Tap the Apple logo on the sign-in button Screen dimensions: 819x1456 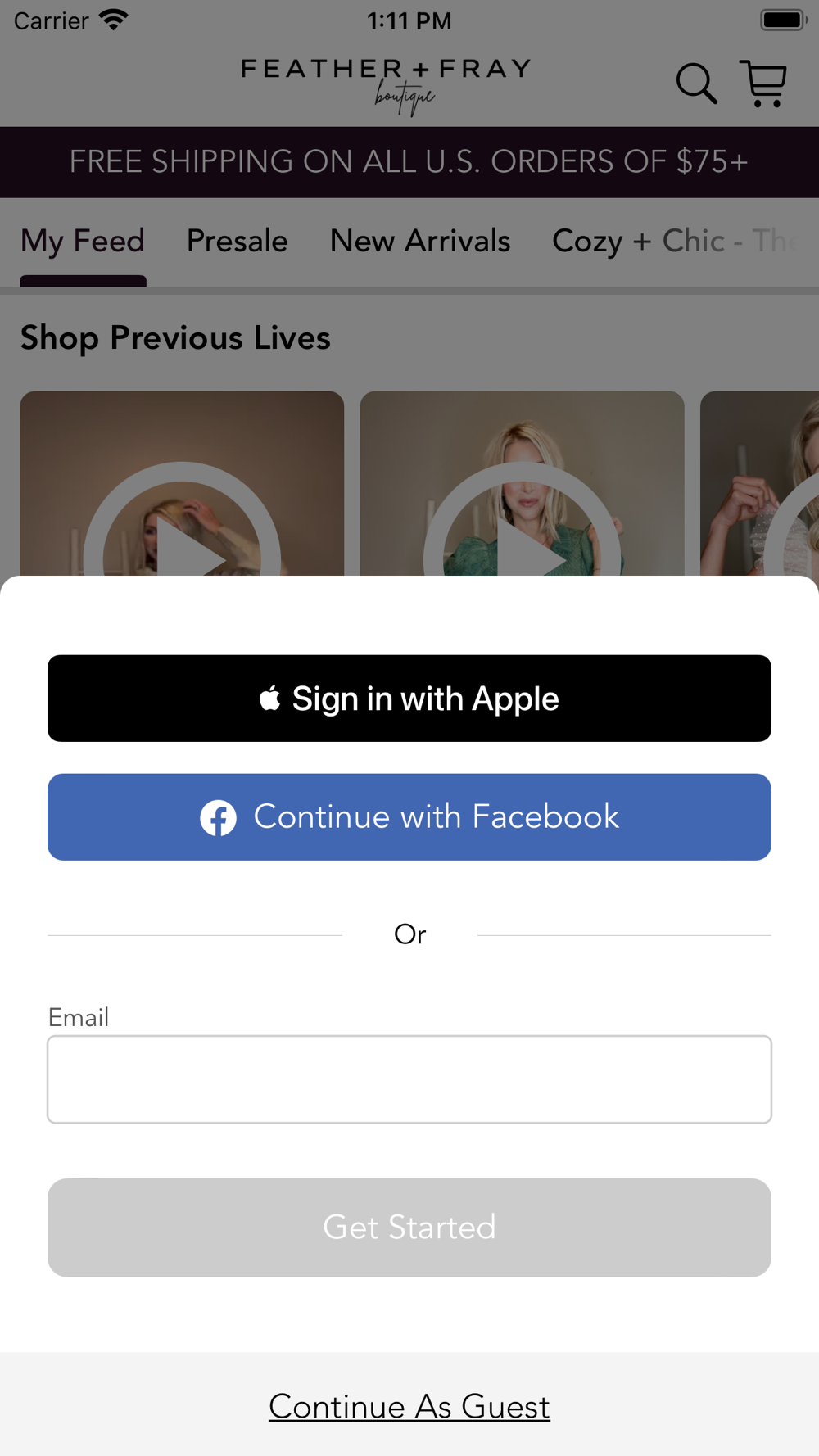pyautogui.click(x=270, y=699)
